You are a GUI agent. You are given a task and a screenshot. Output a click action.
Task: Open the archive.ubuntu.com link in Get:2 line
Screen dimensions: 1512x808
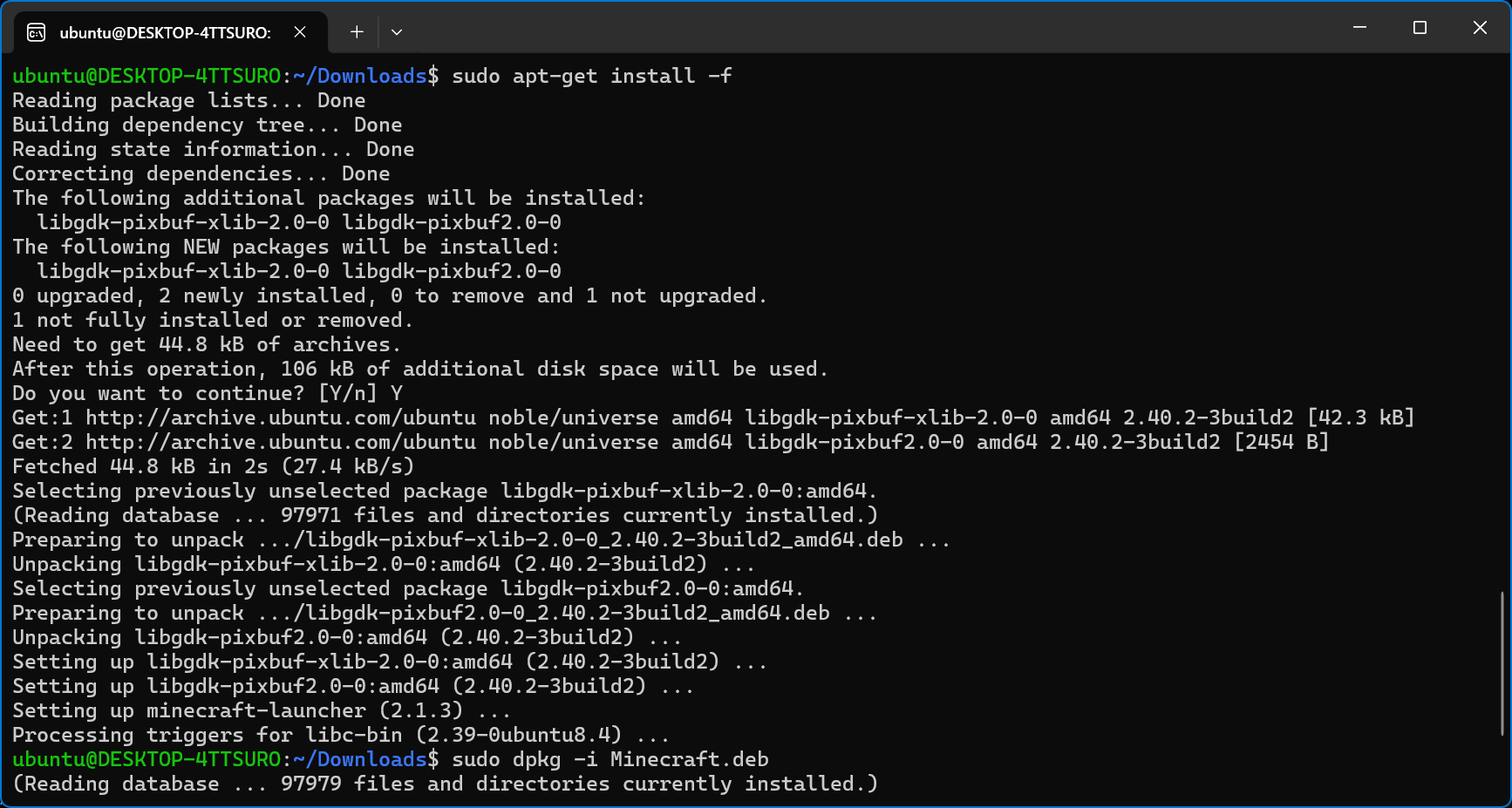(x=281, y=442)
